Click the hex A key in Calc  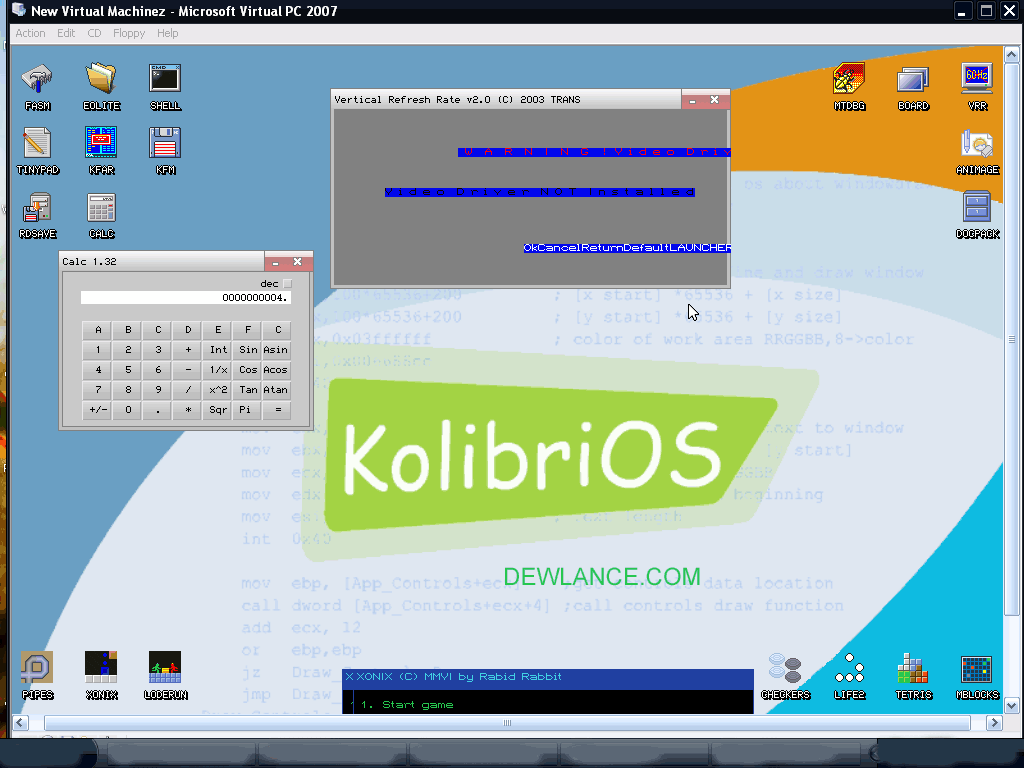coord(98,330)
